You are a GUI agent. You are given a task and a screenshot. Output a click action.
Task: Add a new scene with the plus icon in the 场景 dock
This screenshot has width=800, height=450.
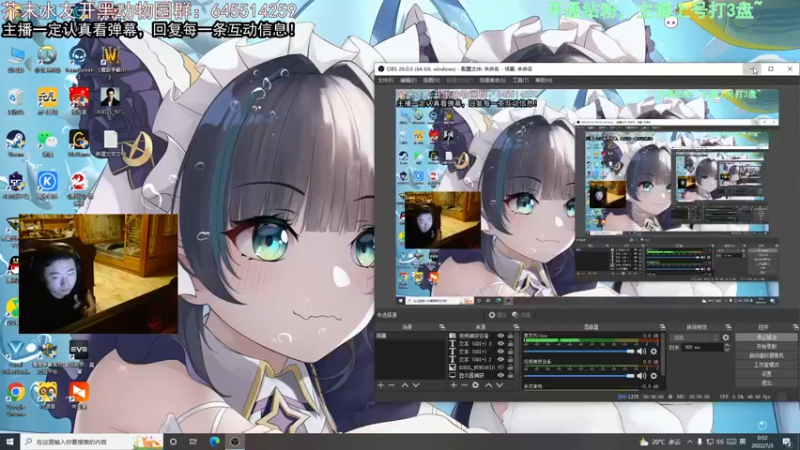pos(381,385)
